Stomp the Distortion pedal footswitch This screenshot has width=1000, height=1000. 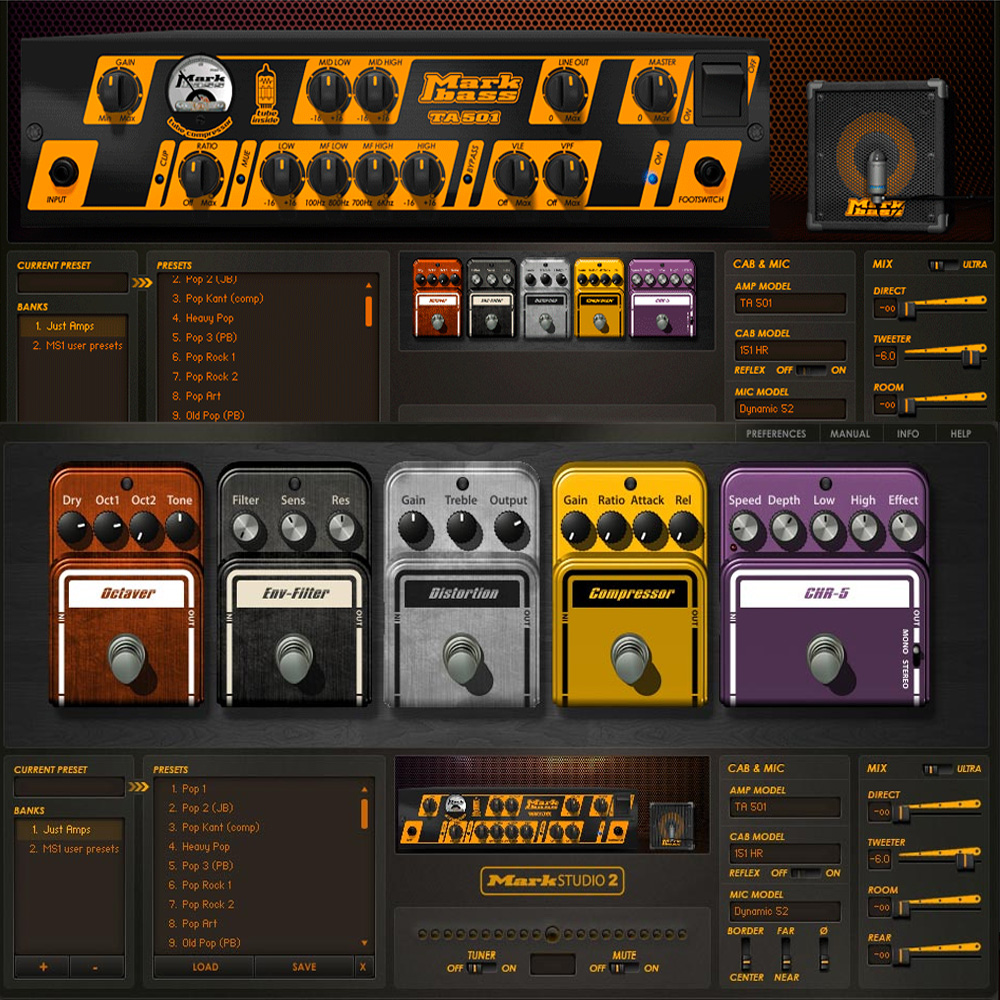click(463, 658)
